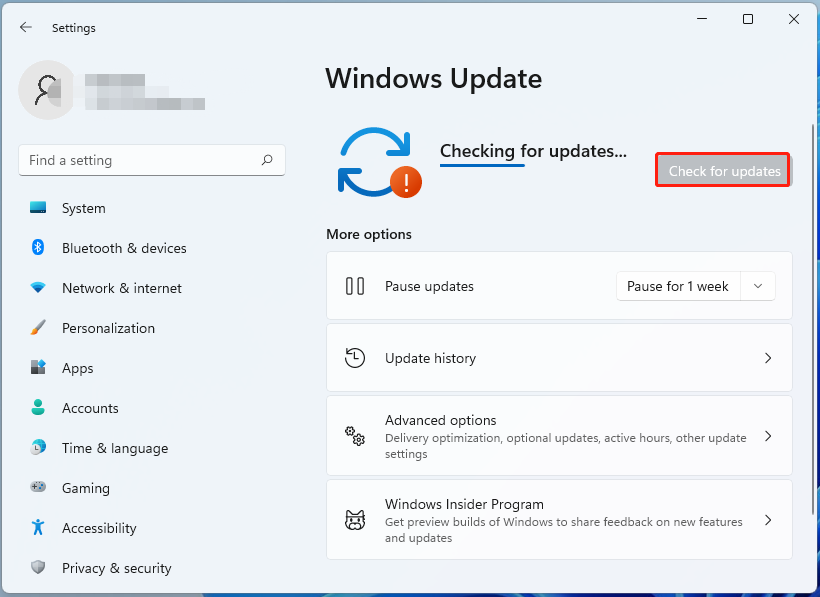The height and width of the screenshot is (597, 820).
Task: Click the Get preview builds description text
Action: [564, 530]
